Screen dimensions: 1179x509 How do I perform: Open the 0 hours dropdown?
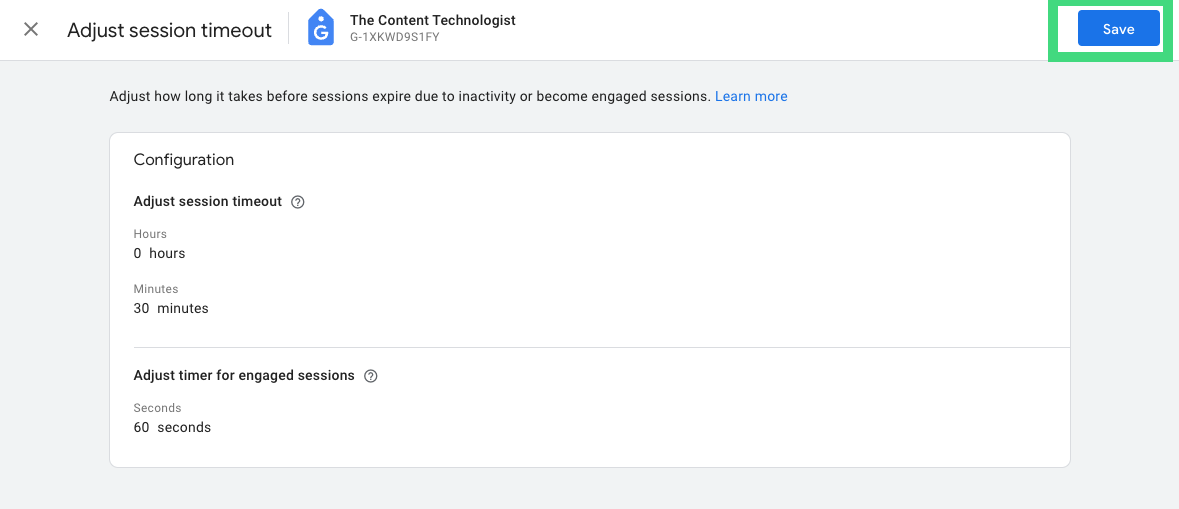click(159, 253)
